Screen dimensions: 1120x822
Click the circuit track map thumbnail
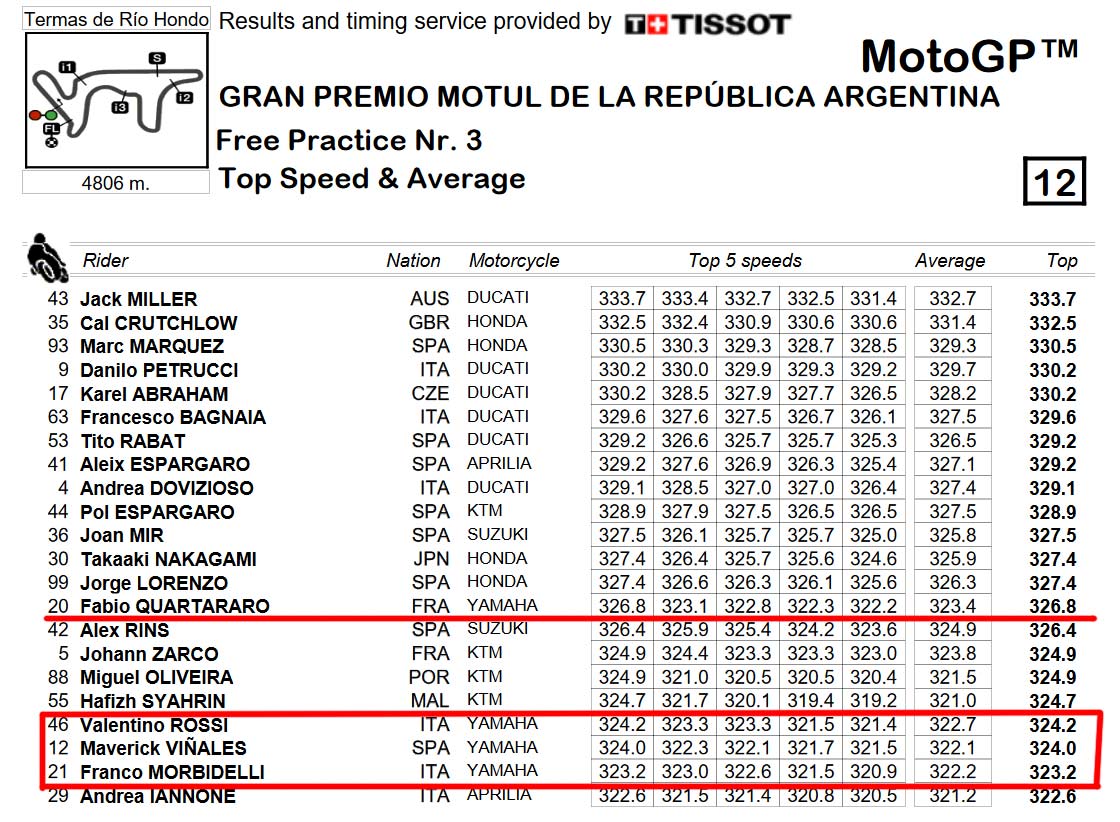click(x=116, y=101)
